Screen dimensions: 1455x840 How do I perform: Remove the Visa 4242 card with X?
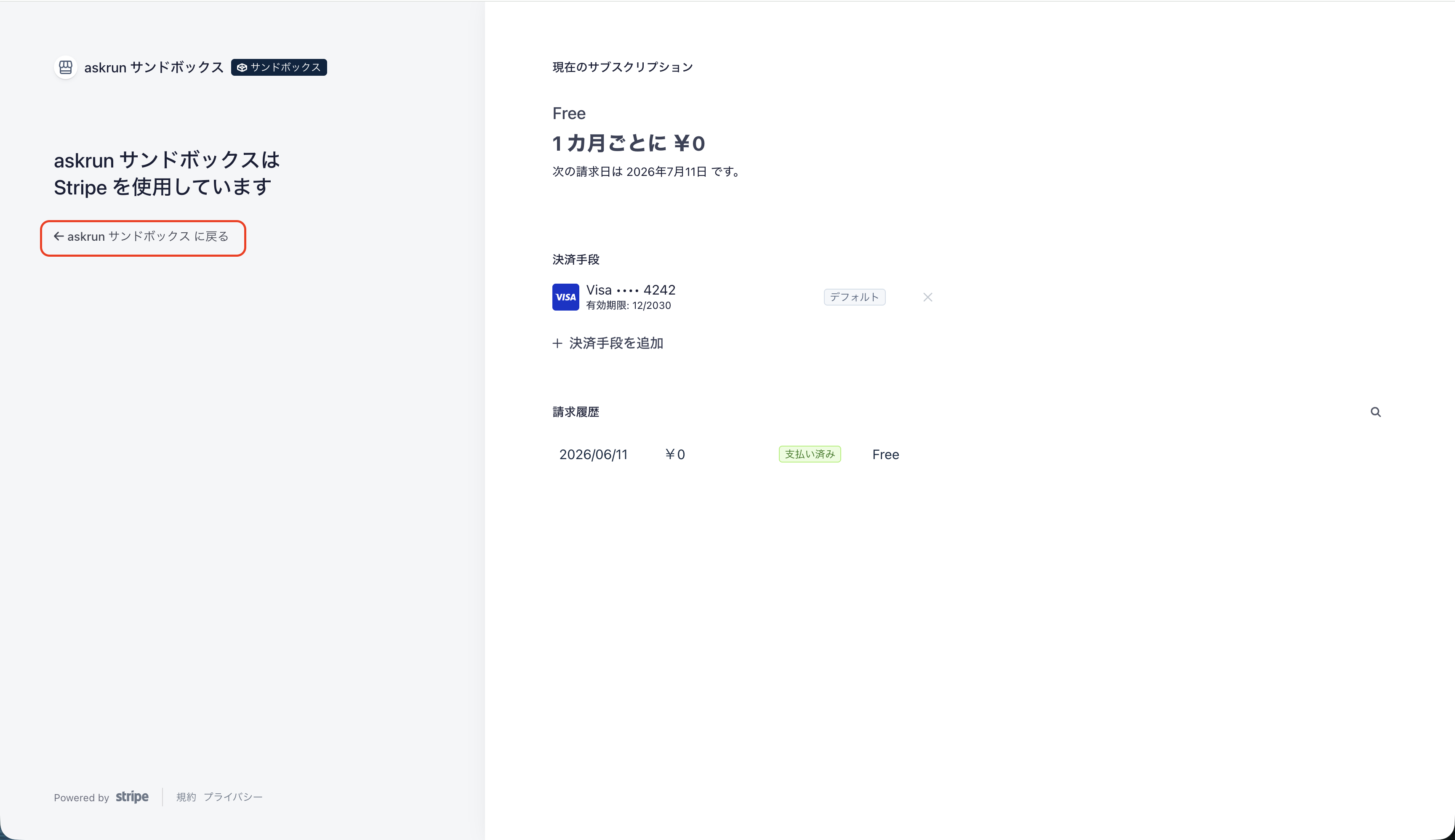(x=927, y=297)
